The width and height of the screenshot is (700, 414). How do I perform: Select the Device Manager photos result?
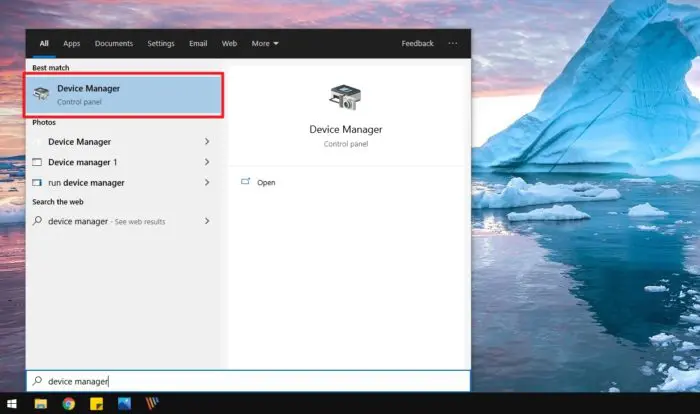tap(124, 142)
